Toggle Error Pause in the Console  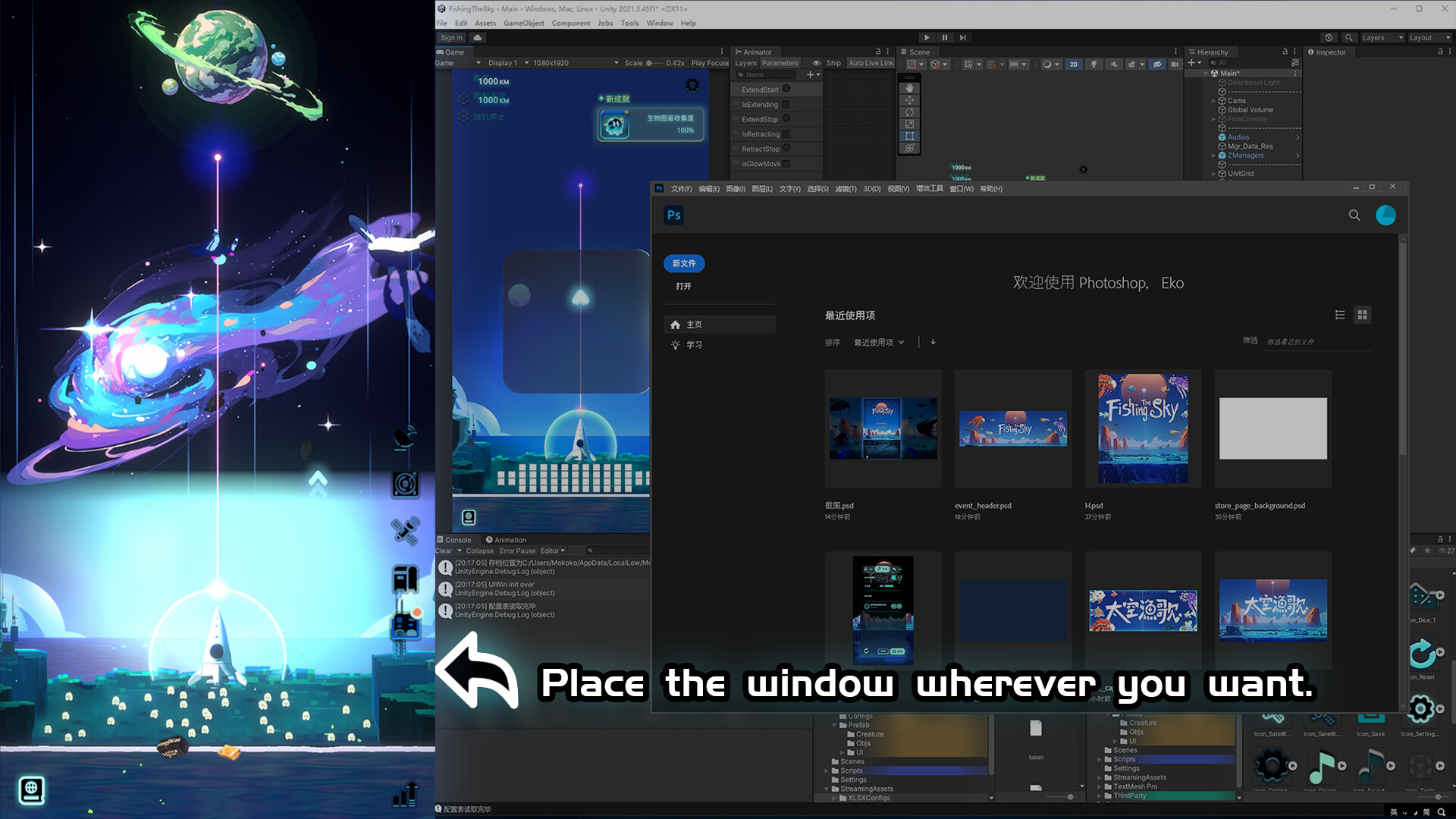pos(518,551)
